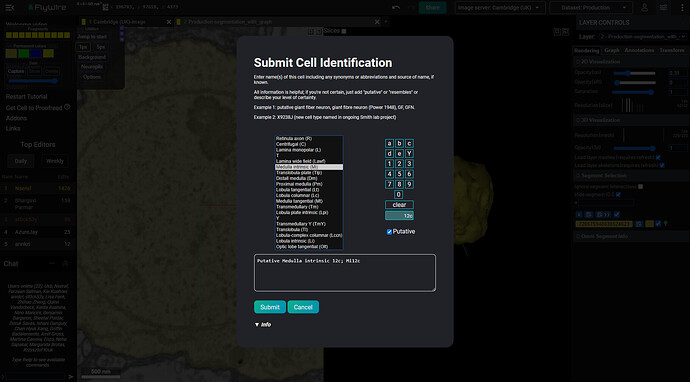The height and width of the screenshot is (382, 690).
Task: Submit the cell identification
Action: pyautogui.click(x=270, y=307)
